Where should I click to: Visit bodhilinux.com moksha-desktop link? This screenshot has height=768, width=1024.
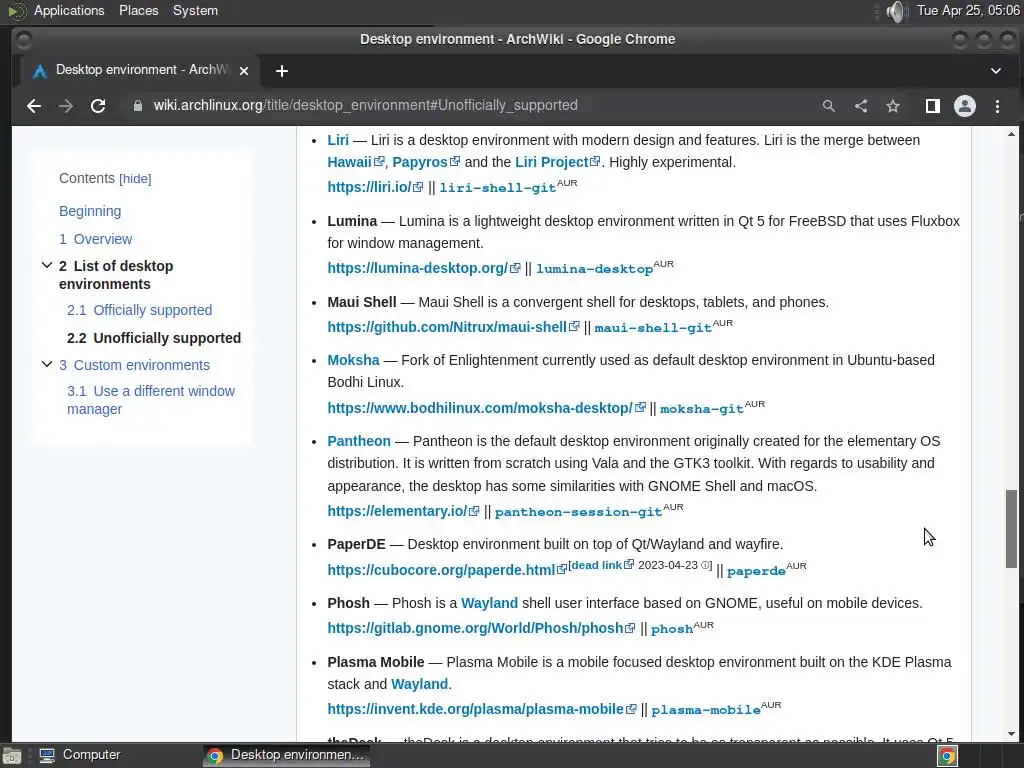[487, 408]
